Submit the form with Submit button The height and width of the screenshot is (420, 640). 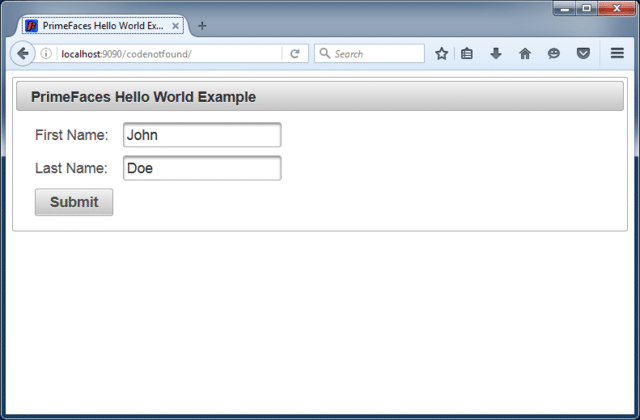(74, 202)
